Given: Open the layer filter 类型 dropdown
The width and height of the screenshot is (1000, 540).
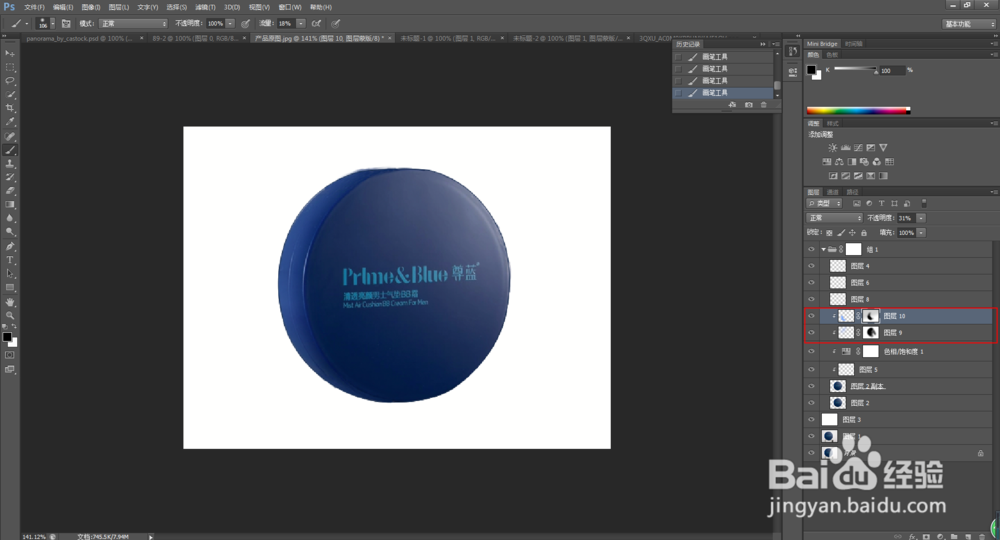Looking at the screenshot, I should [x=825, y=203].
